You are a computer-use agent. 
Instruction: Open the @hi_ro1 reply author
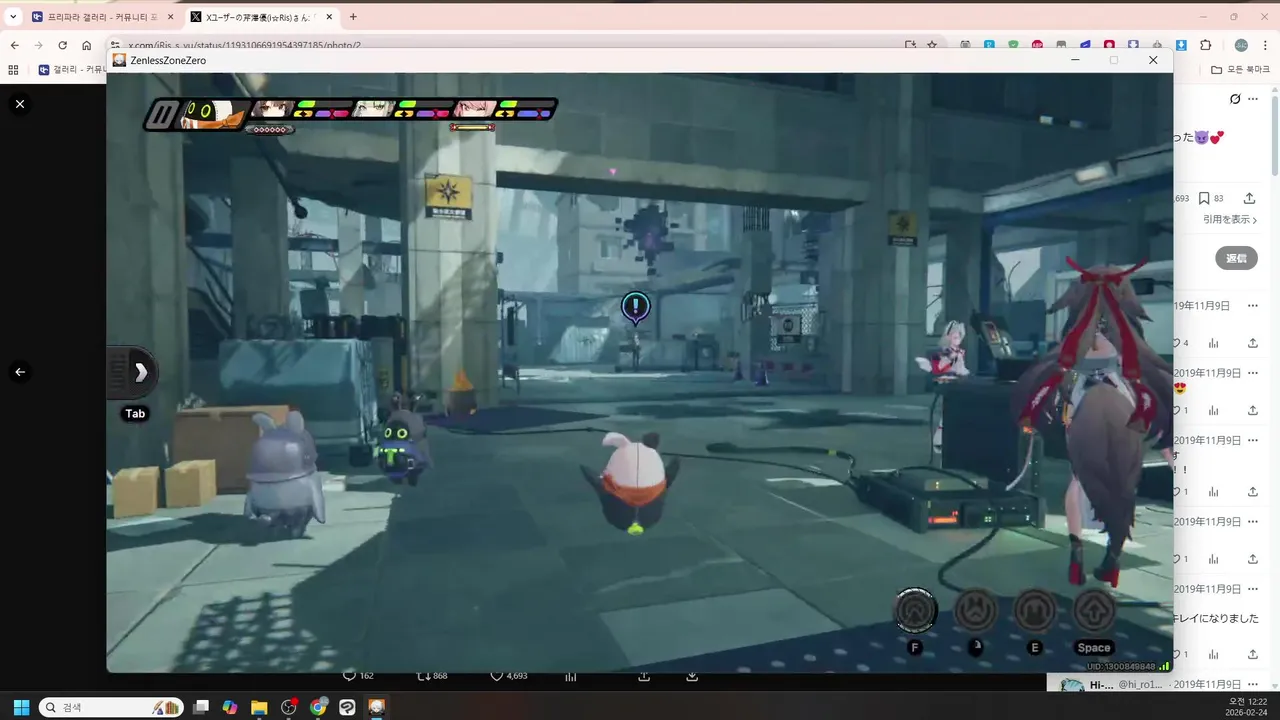pyautogui.click(x=1141, y=684)
